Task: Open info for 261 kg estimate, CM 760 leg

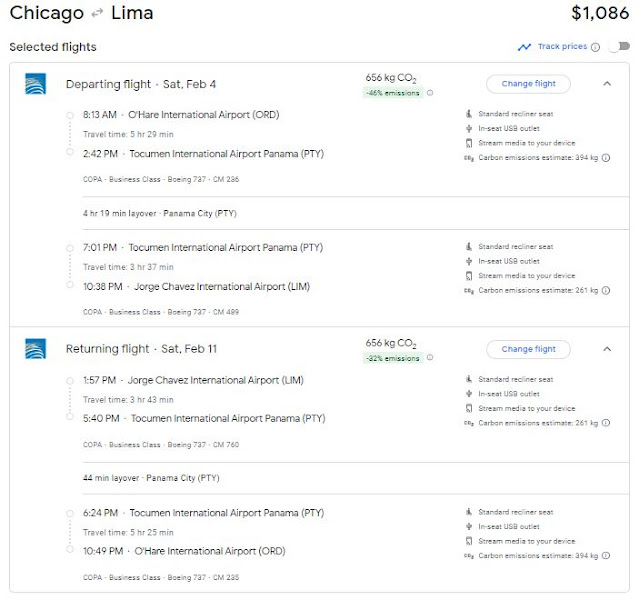Action: pyautogui.click(x=606, y=423)
